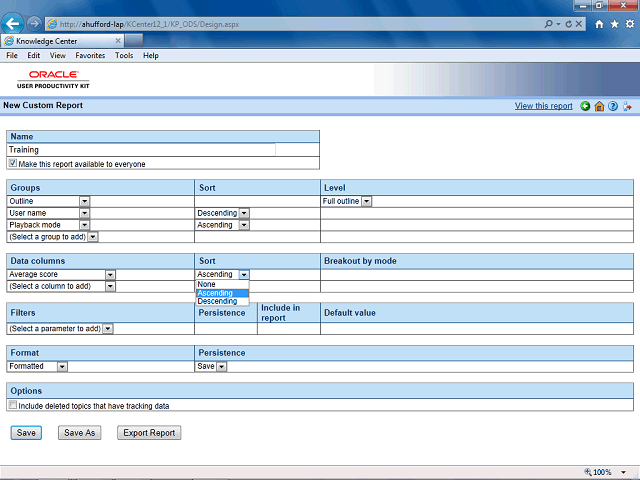Open the blue Help question mark icon

coord(613,106)
